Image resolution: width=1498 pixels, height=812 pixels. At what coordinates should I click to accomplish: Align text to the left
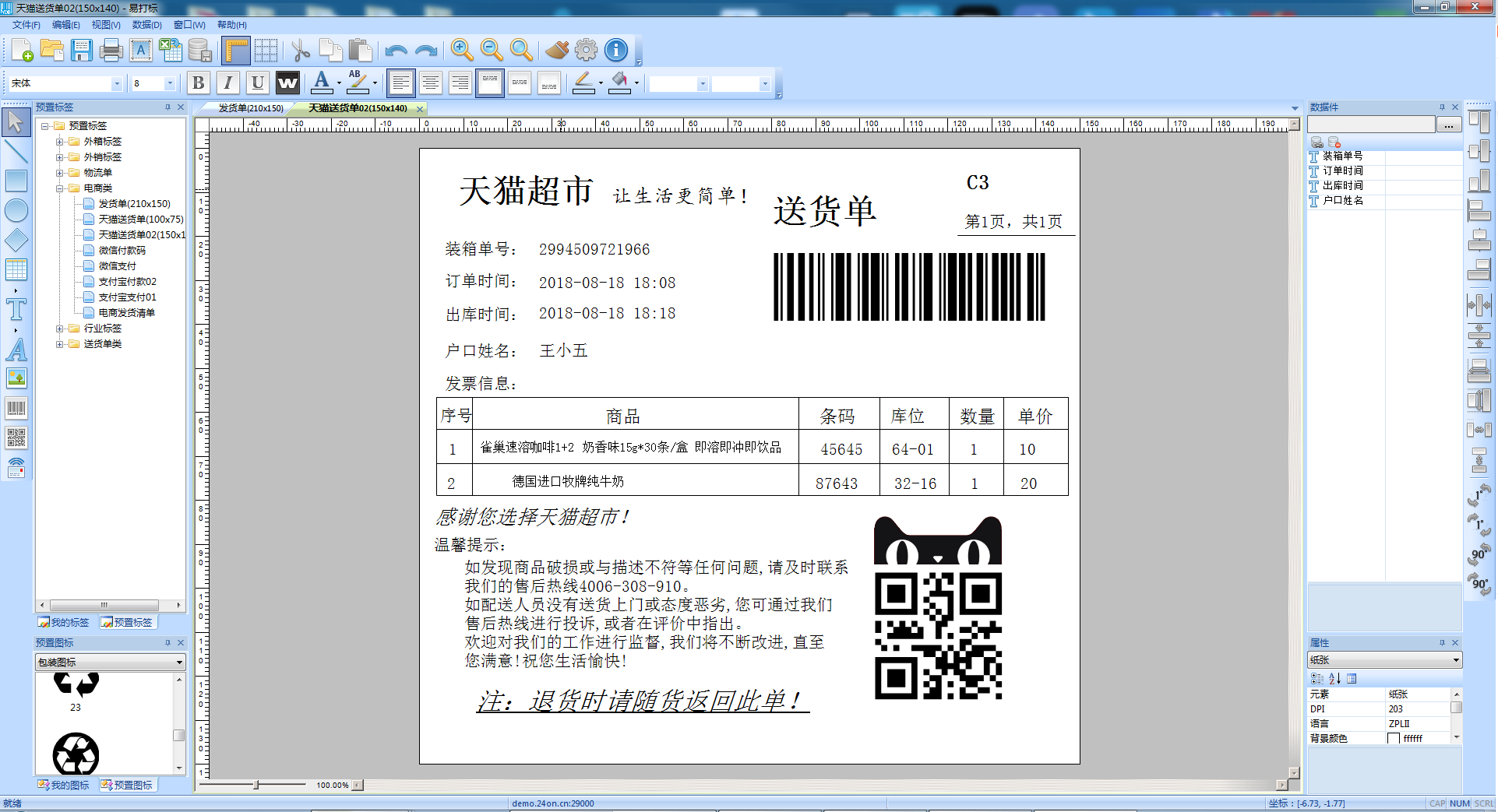point(400,83)
